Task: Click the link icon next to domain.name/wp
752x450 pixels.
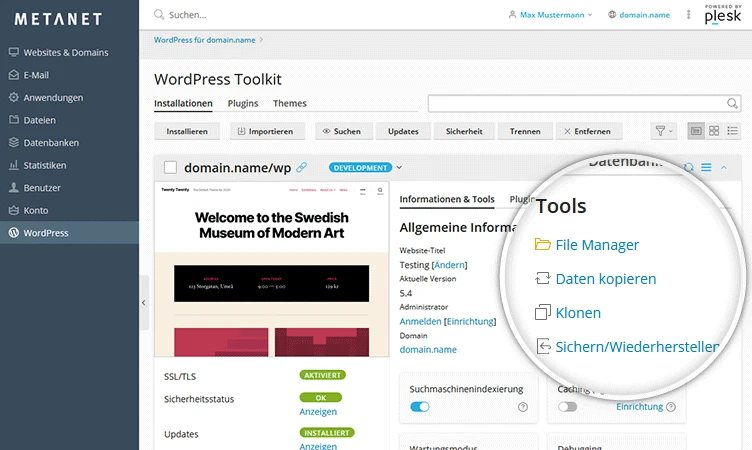Action: (x=301, y=167)
